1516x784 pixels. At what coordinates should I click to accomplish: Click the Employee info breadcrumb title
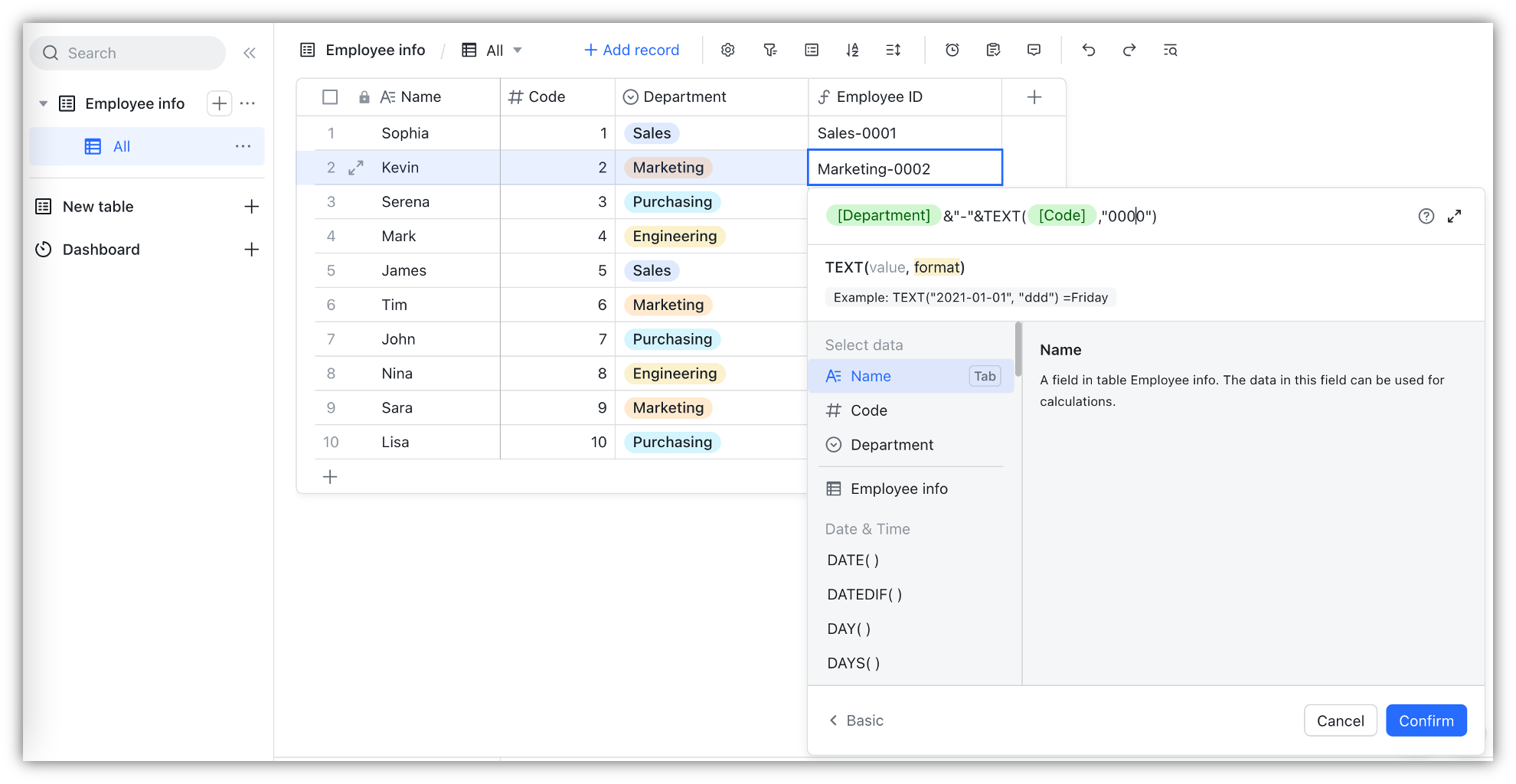(375, 50)
